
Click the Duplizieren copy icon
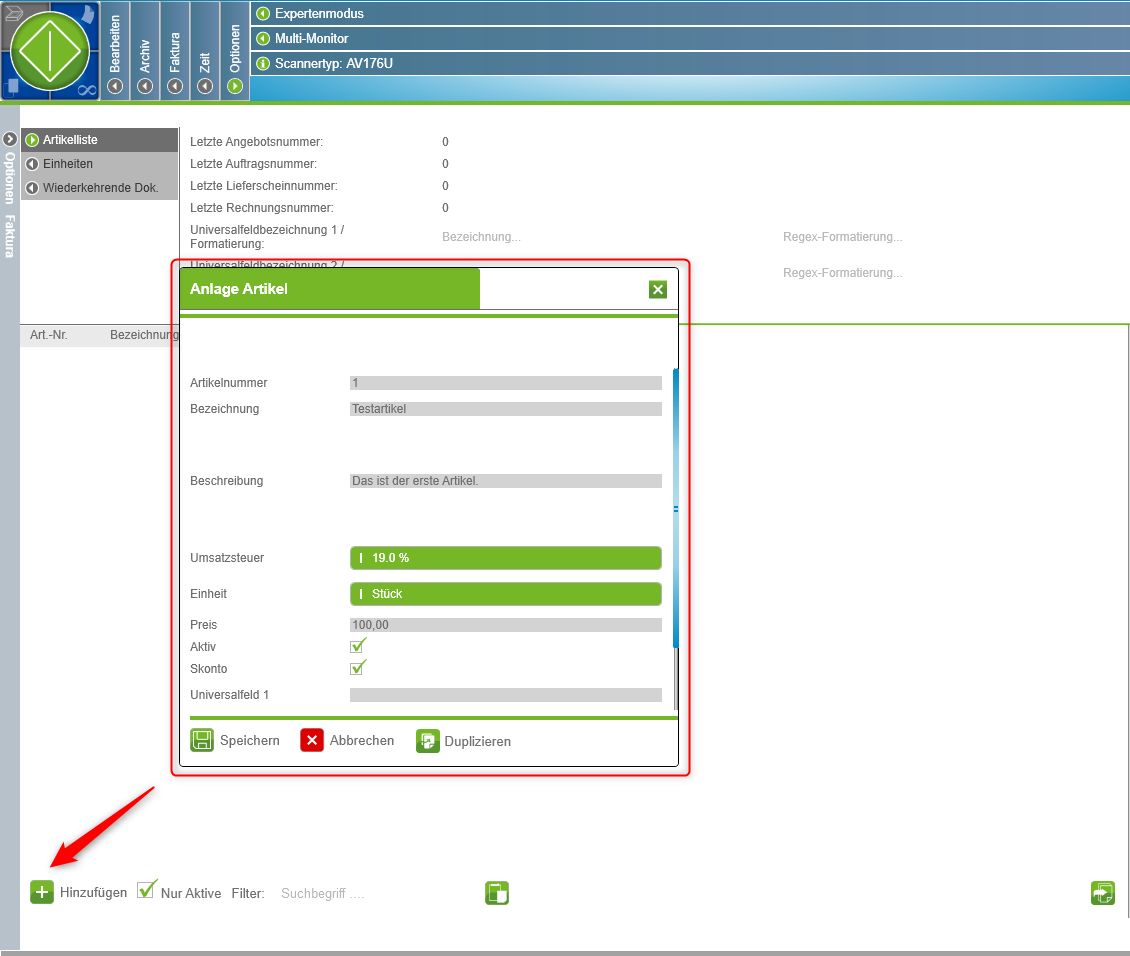[x=428, y=741]
